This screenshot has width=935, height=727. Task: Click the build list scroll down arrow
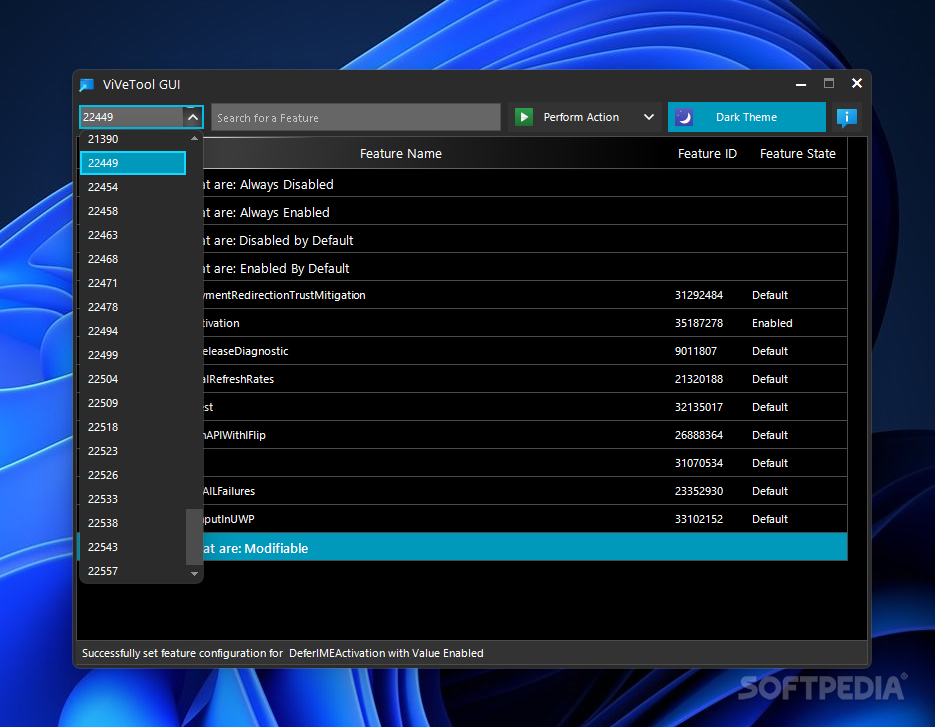tap(194, 574)
